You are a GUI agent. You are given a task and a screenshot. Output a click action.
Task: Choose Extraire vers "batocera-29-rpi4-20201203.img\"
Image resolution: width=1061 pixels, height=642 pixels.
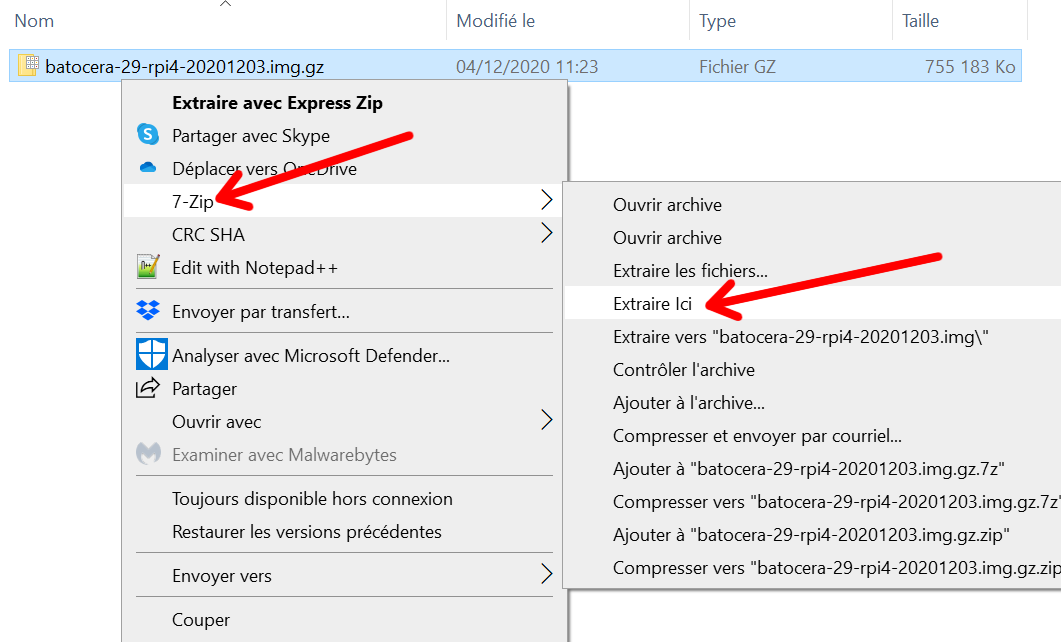tap(800, 337)
